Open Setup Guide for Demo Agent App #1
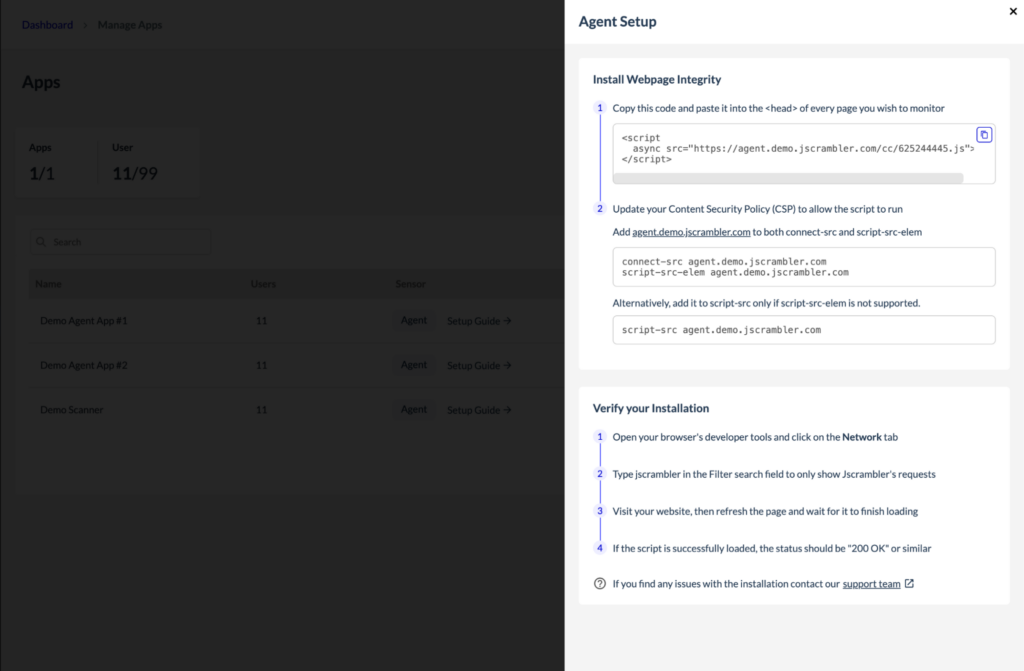Screen dimensions: 1024x671 479,321
